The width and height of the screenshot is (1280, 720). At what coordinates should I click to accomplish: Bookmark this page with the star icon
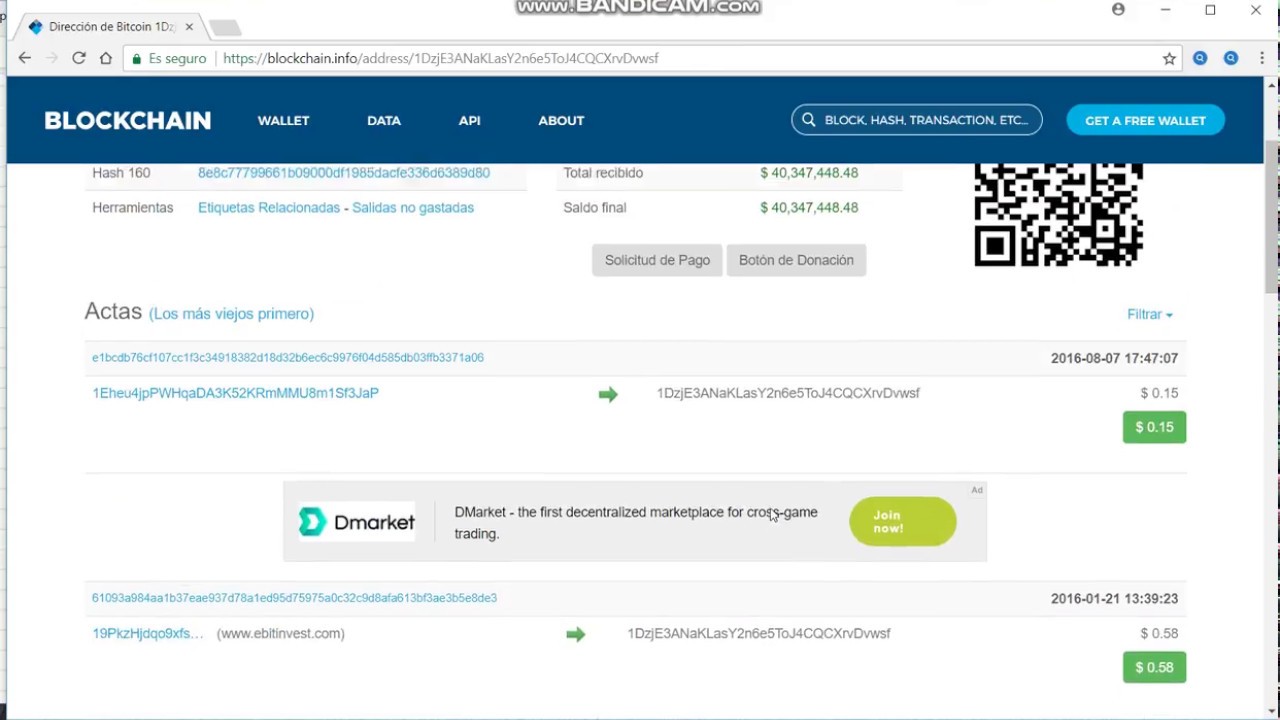click(1169, 58)
